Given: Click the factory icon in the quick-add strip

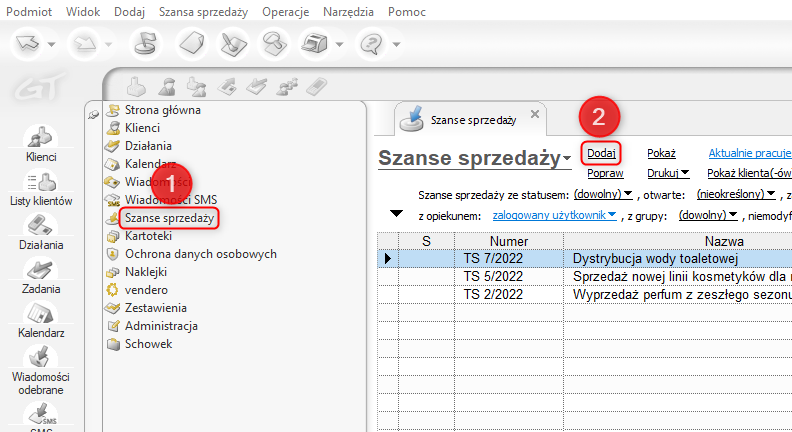Looking at the screenshot, I should [136, 86].
